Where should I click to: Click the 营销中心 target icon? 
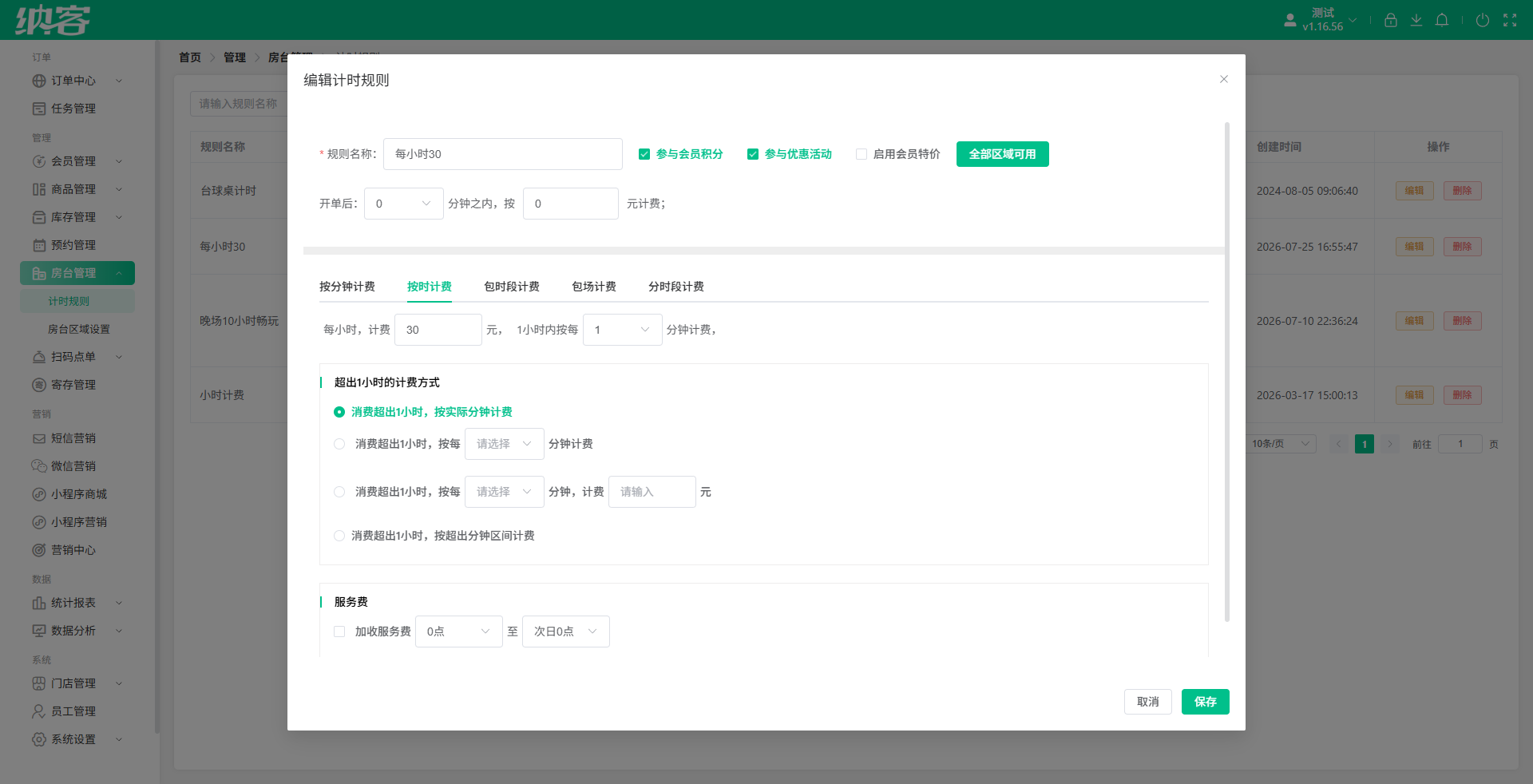pyautogui.click(x=39, y=550)
